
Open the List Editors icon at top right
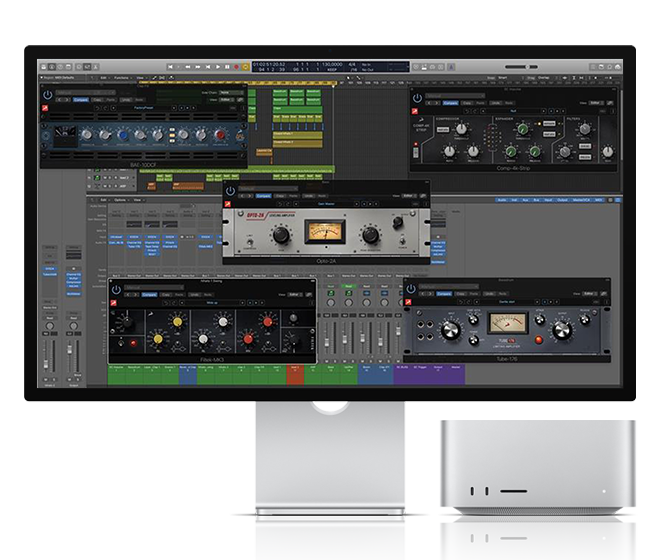[592, 67]
